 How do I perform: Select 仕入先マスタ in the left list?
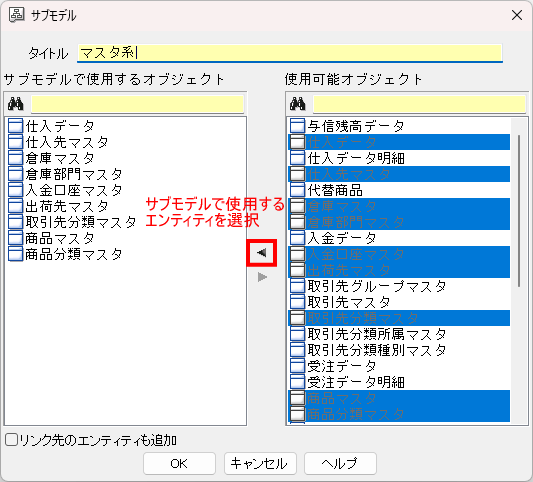pyautogui.click(x=67, y=142)
